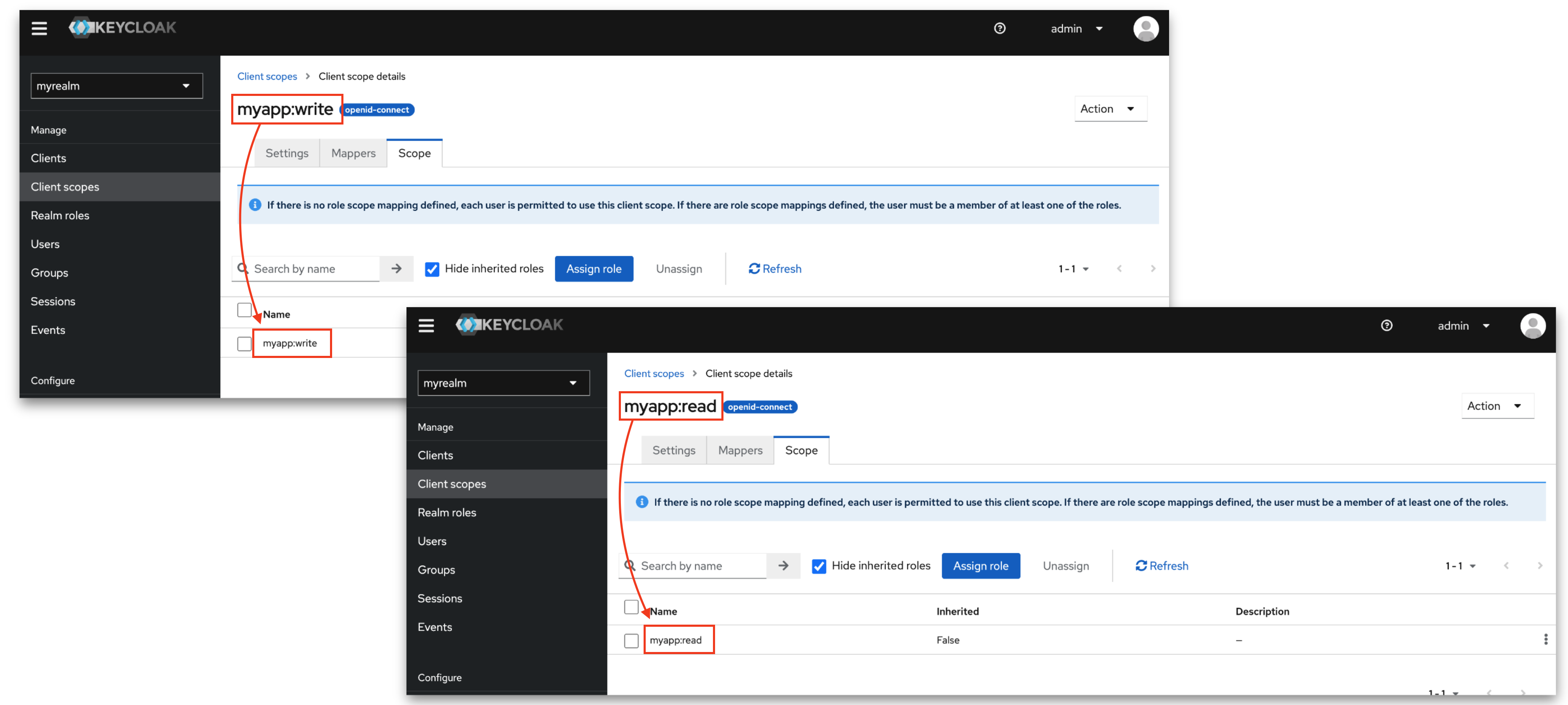The image size is (1568, 705).
Task: Open Settings tab in myapp:write scope
Action: pyautogui.click(x=287, y=153)
